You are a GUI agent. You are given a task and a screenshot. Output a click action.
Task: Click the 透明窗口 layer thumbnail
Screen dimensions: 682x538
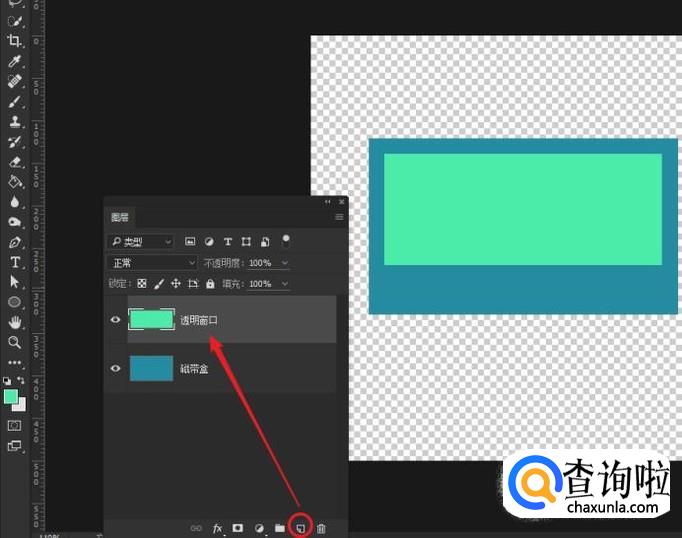pos(151,319)
